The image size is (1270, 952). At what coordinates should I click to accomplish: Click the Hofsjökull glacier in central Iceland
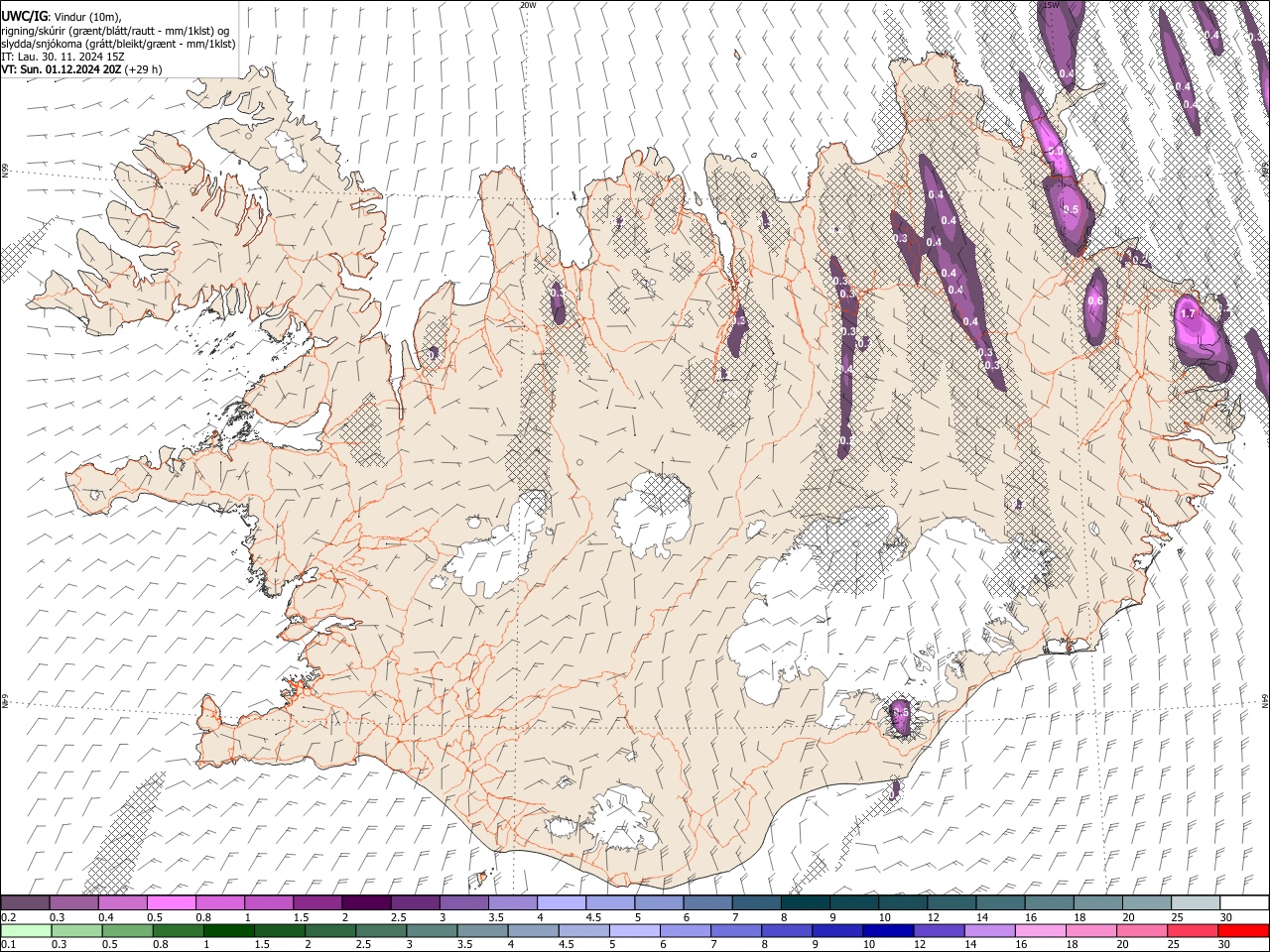(652, 514)
